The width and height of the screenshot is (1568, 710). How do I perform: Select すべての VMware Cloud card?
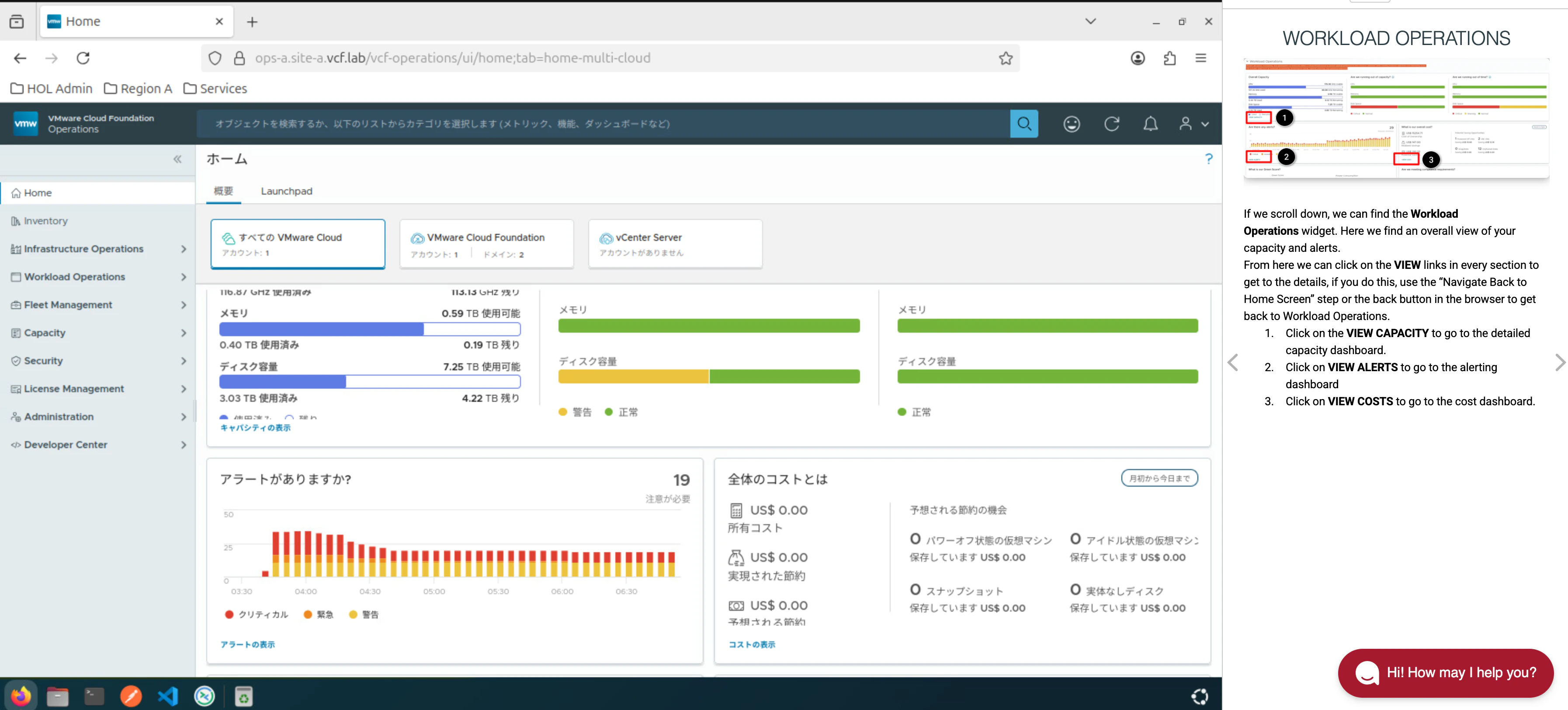tap(298, 244)
